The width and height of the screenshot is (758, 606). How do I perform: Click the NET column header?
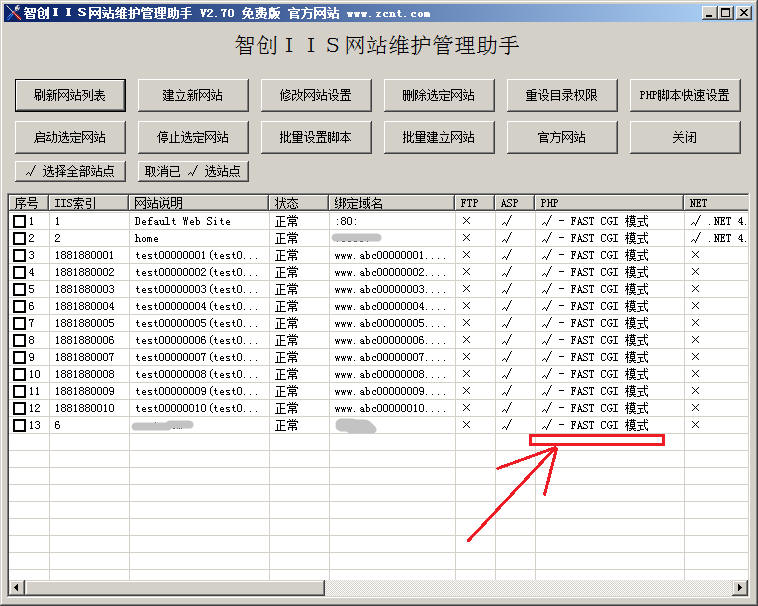coord(716,203)
